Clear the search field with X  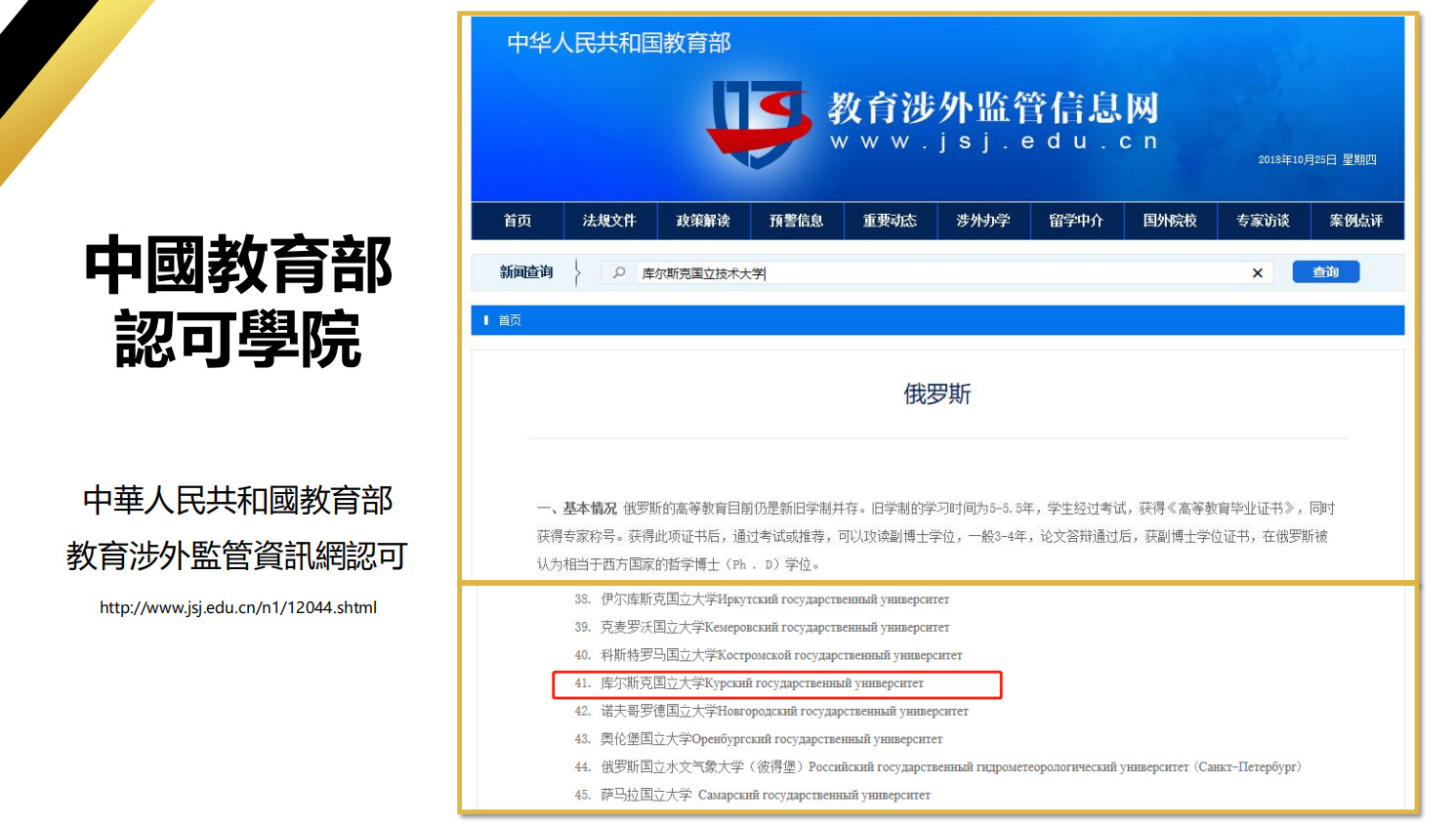pyautogui.click(x=1258, y=273)
